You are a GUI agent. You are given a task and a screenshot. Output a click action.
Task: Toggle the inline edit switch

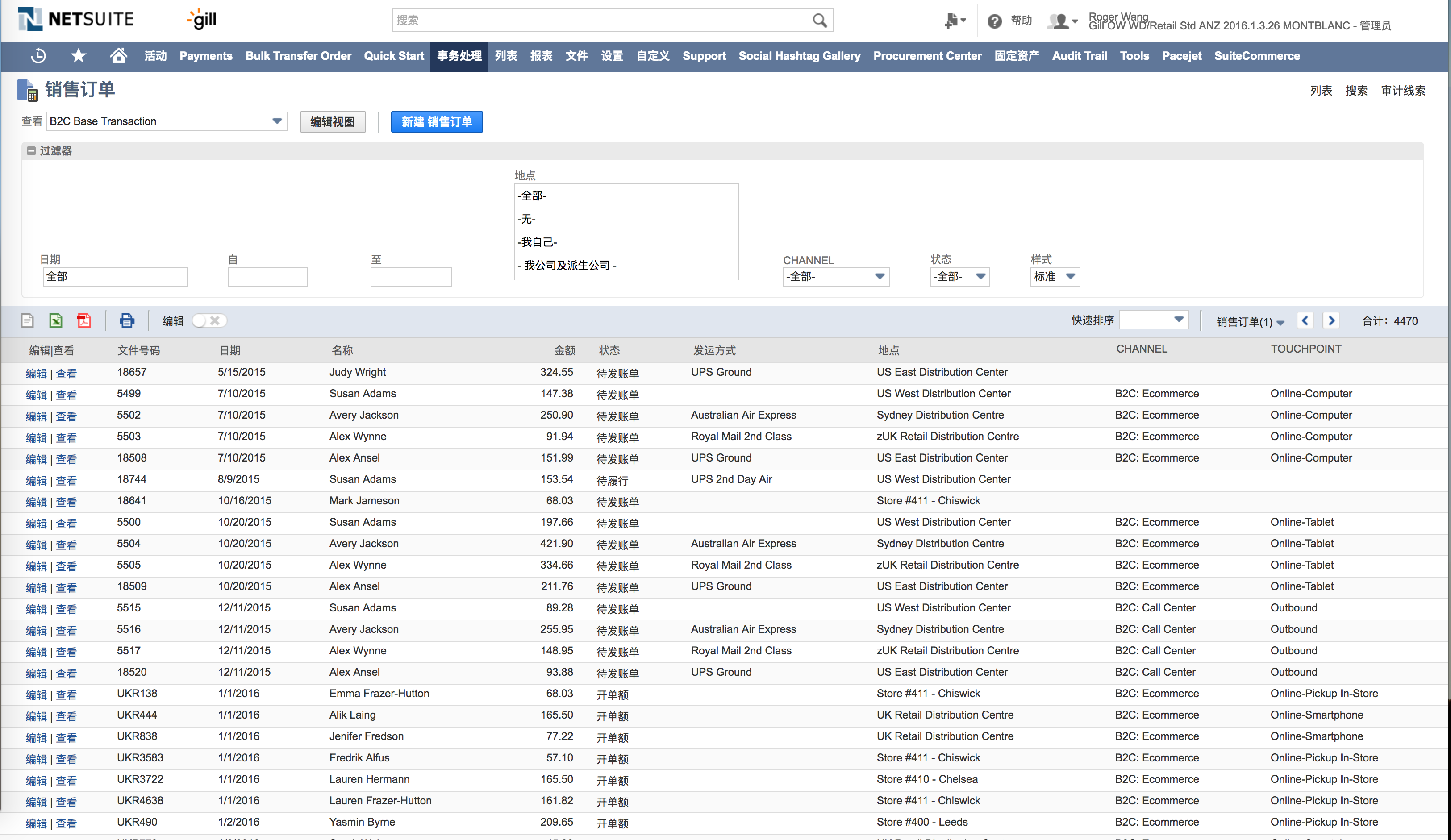tap(209, 320)
